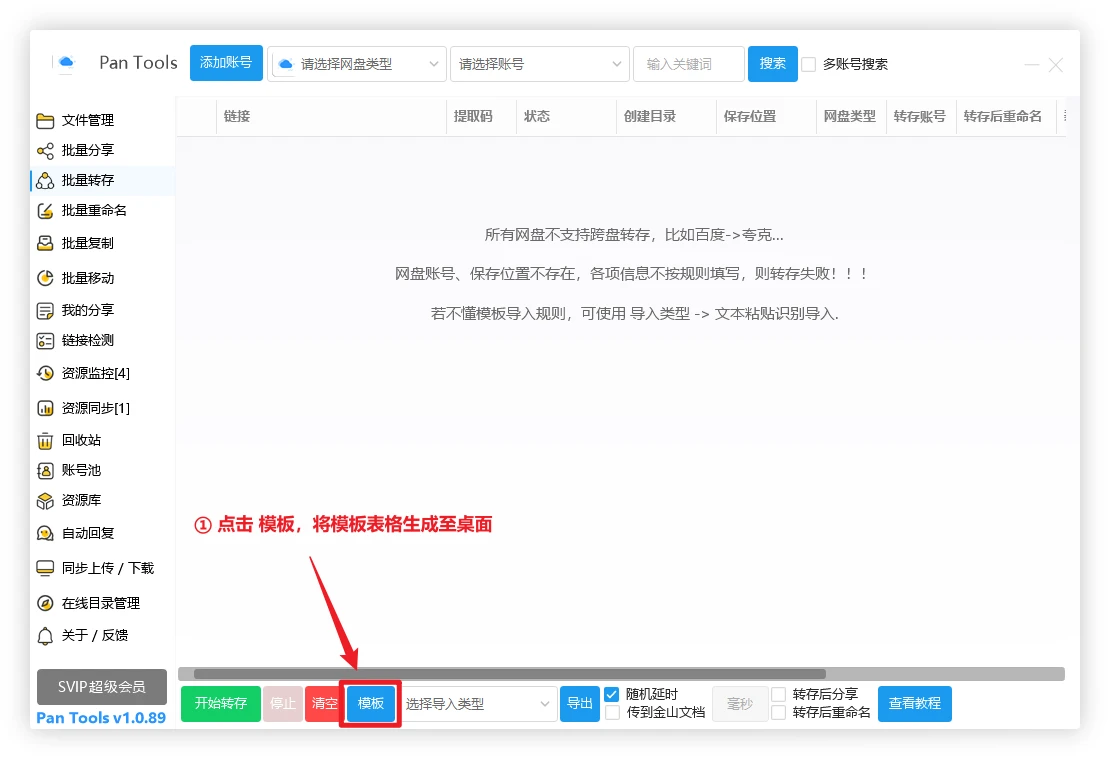
Task: Open 链接检测 in the sidebar
Action: [87, 341]
